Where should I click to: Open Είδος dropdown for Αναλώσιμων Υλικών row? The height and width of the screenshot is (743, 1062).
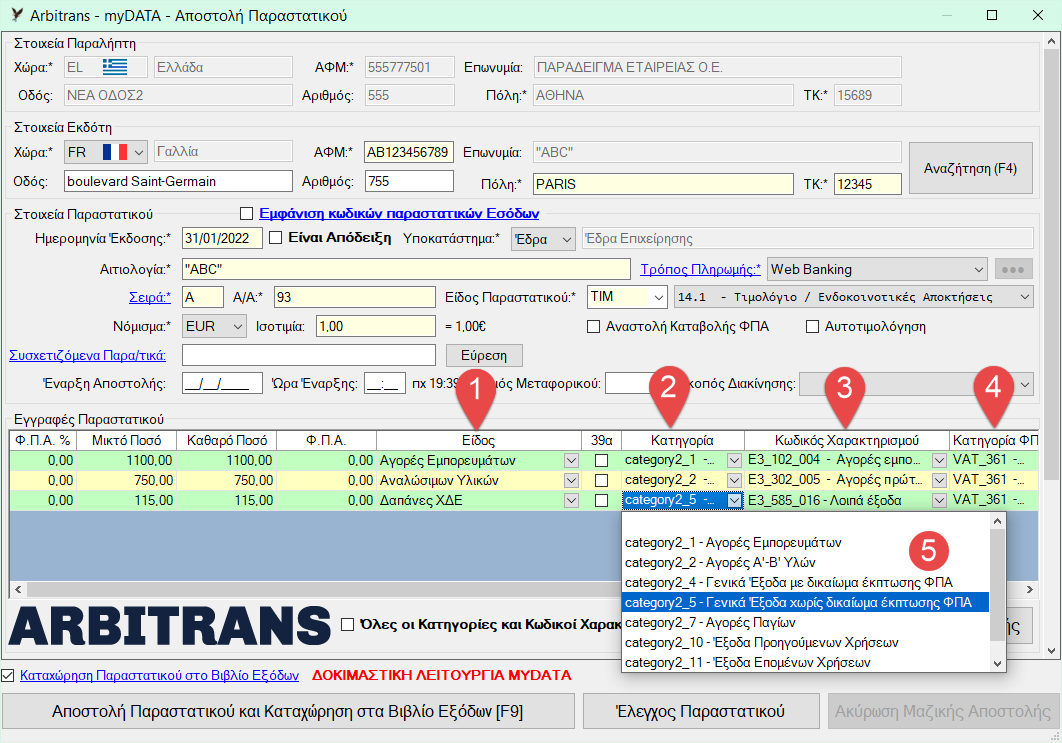[572, 480]
